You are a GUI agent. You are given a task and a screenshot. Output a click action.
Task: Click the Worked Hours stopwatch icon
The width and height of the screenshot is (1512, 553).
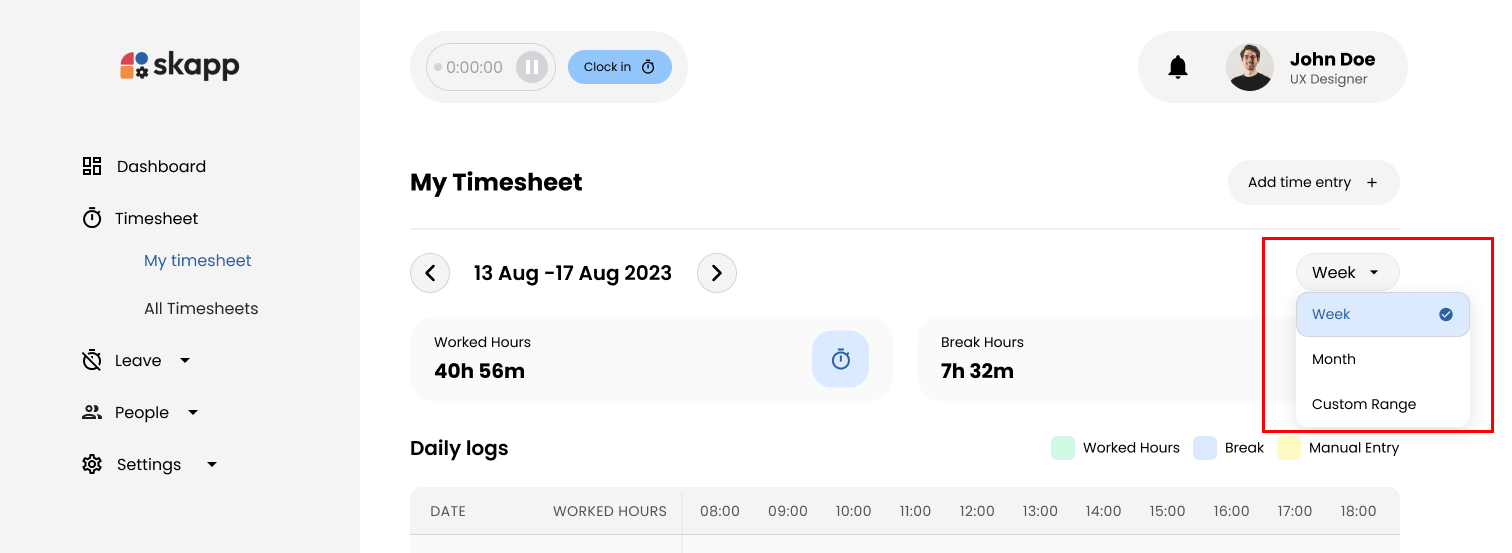[840, 359]
